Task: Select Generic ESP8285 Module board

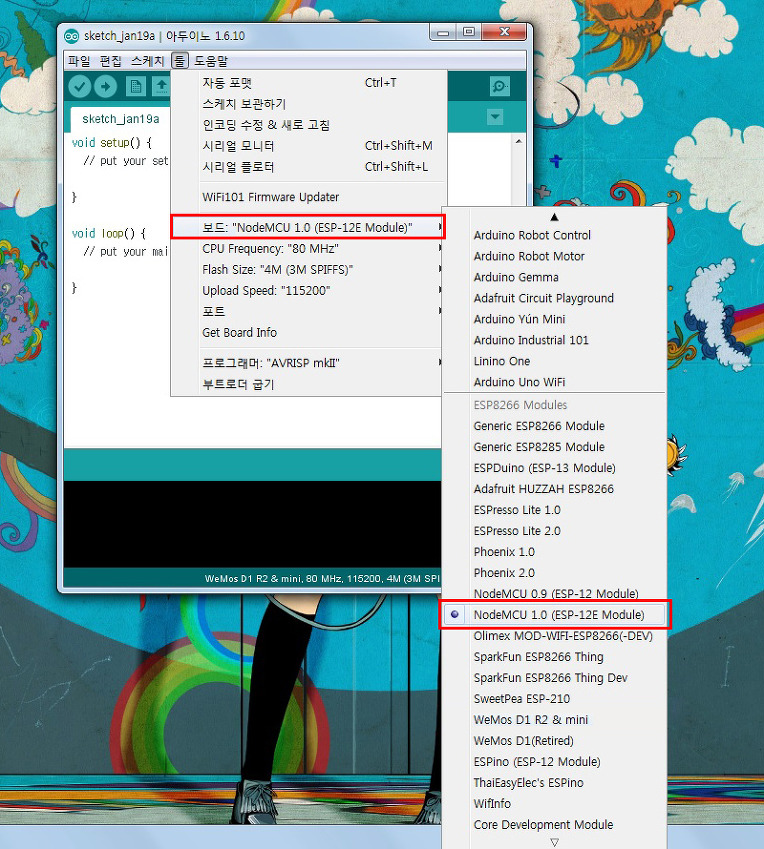Action: coord(554,447)
